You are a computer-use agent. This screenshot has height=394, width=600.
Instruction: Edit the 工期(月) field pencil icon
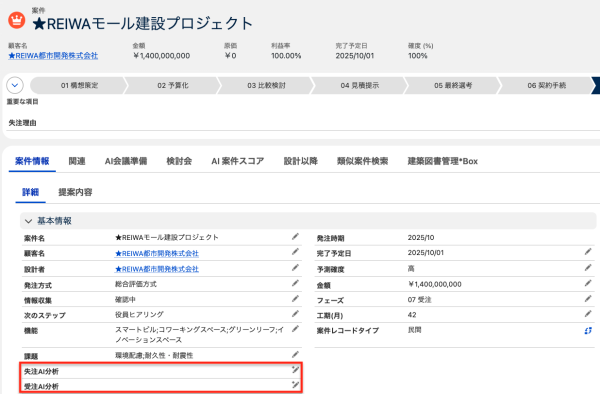(x=588, y=314)
